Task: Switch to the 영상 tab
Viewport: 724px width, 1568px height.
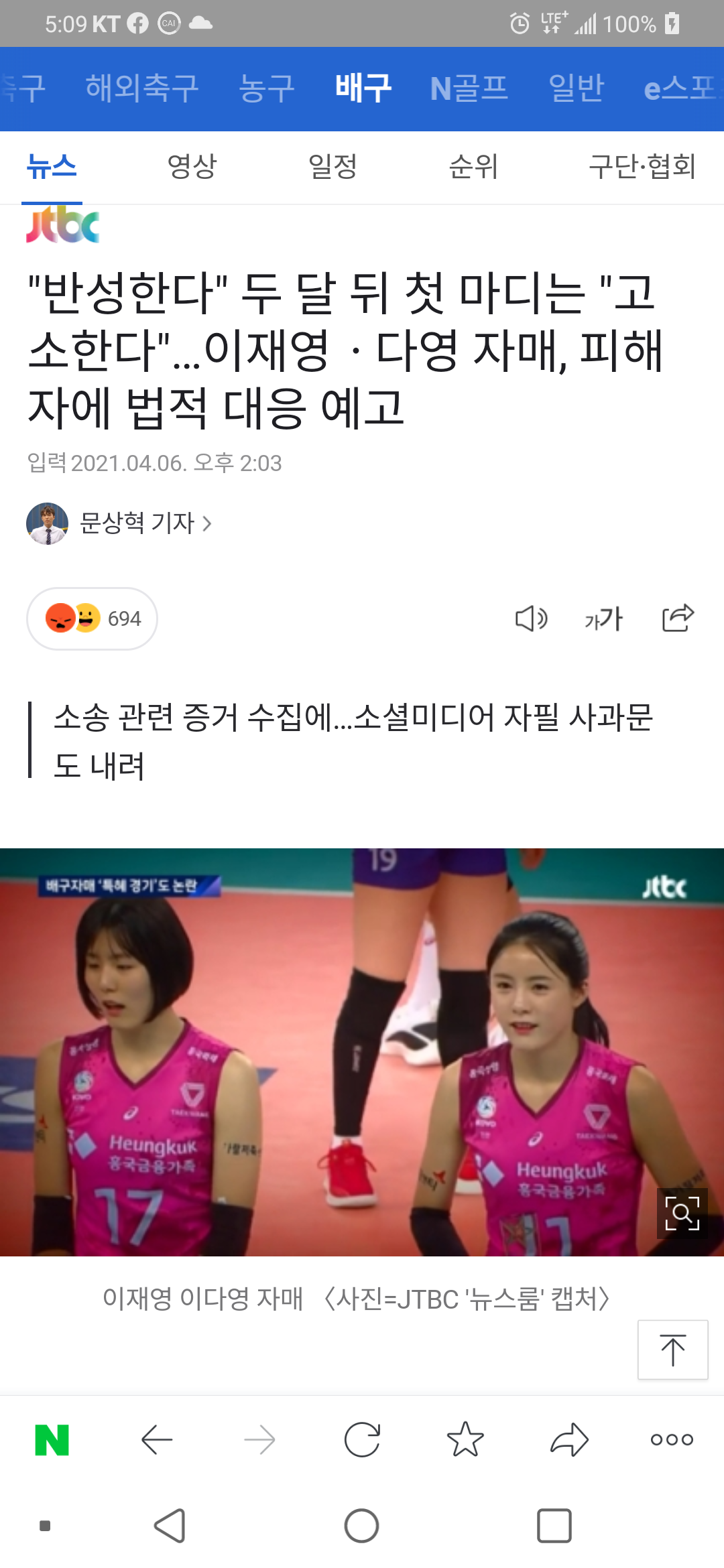Action: click(x=192, y=166)
